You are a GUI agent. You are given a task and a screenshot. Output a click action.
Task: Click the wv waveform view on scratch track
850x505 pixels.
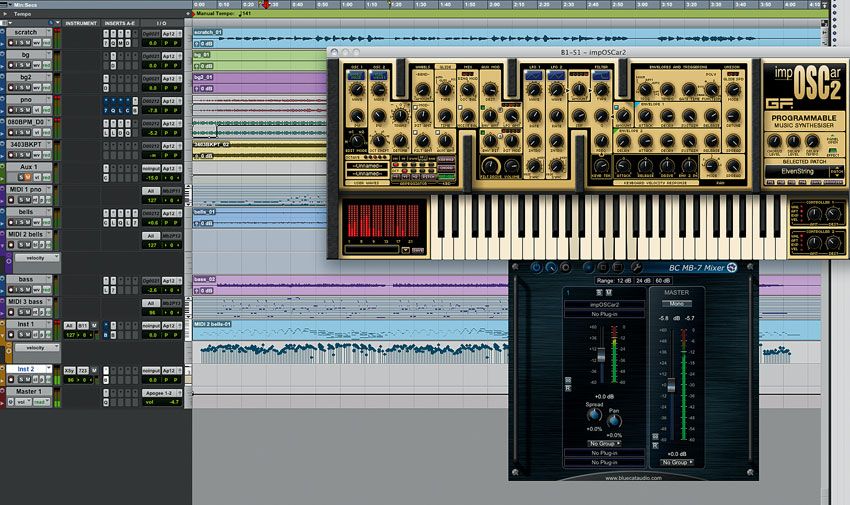[36, 42]
